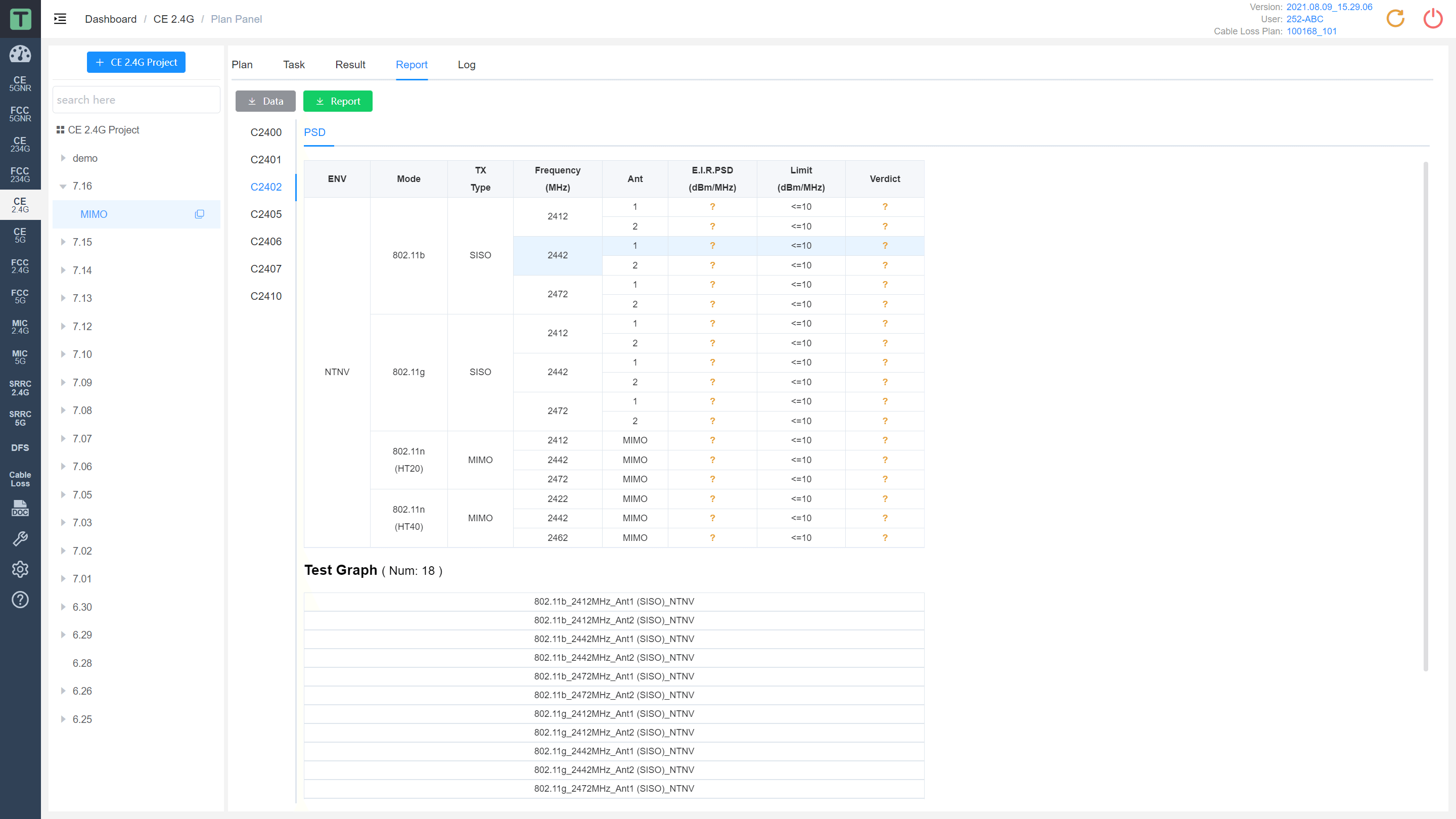Open CE 5GNR module in sidebar

(x=20, y=83)
